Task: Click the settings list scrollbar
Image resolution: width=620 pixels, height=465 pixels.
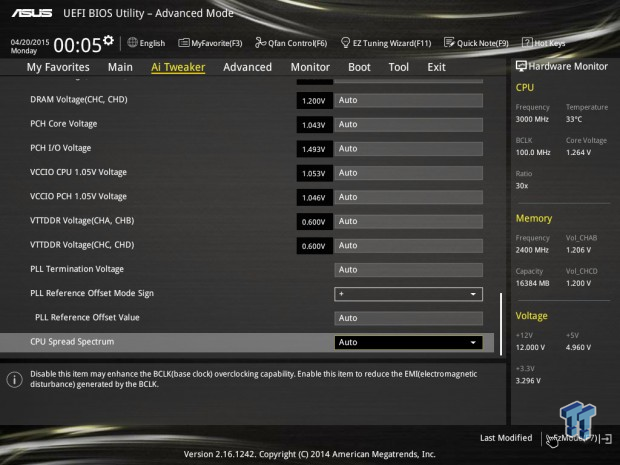Action: click(x=501, y=324)
